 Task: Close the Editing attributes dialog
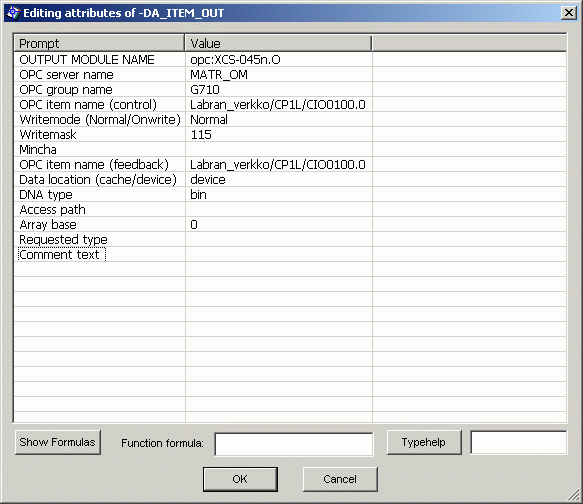[568, 13]
